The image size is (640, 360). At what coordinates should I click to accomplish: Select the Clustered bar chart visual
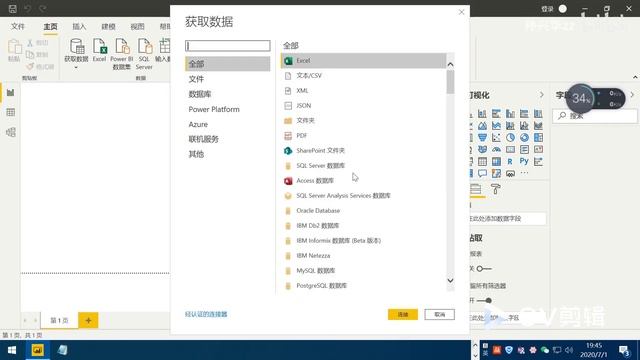[496, 113]
